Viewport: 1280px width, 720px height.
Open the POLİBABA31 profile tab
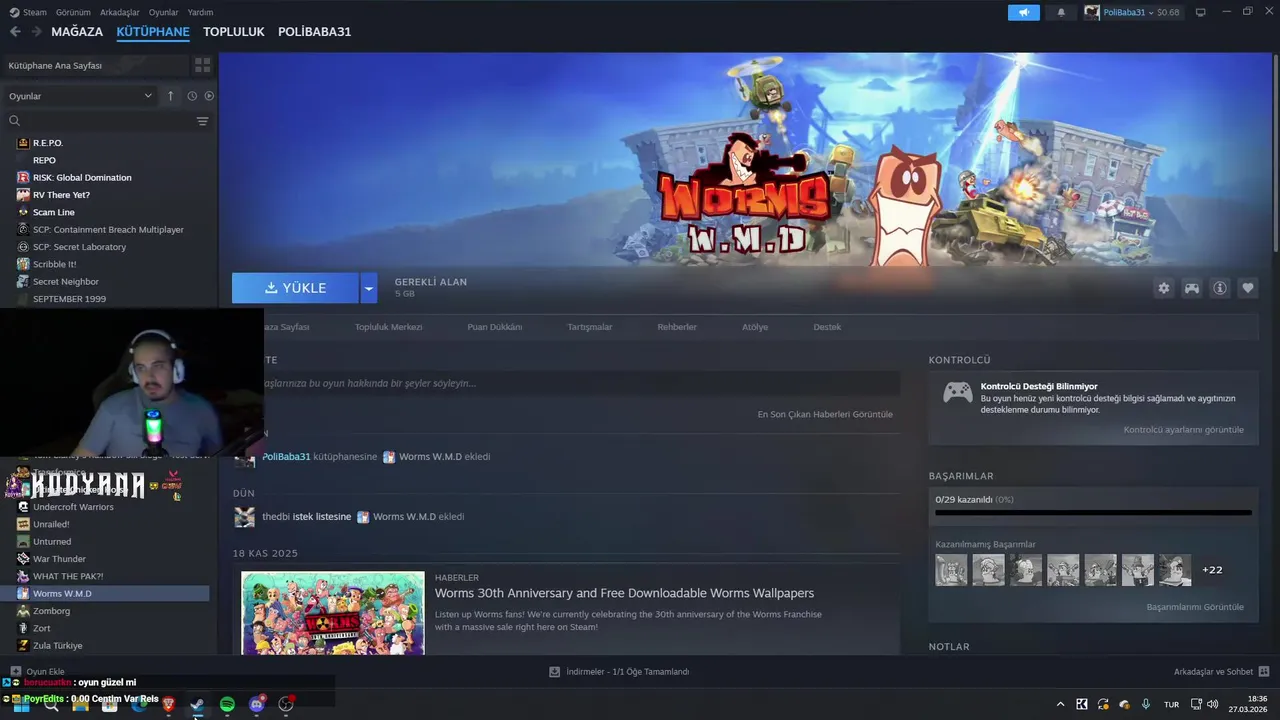point(314,32)
